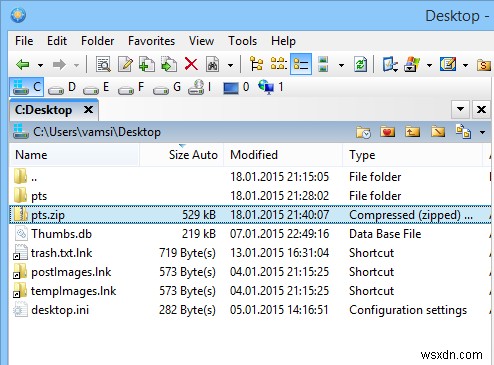The height and width of the screenshot is (365, 494).
Task: Switch to thumbnails view icon
Action: click(323, 64)
